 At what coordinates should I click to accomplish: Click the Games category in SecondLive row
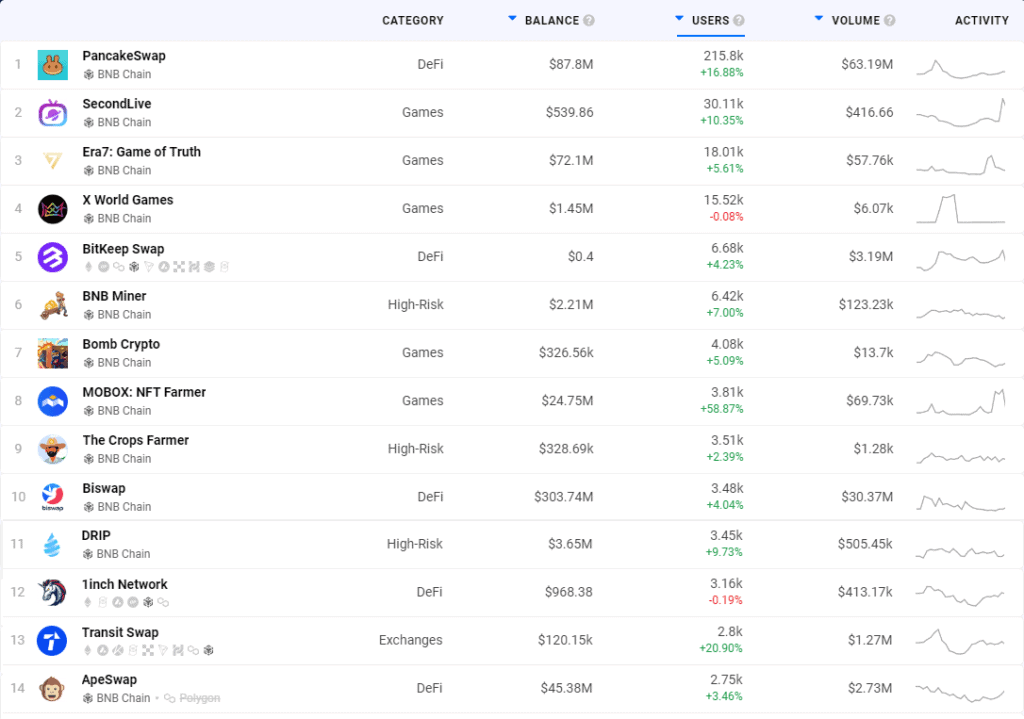(423, 112)
